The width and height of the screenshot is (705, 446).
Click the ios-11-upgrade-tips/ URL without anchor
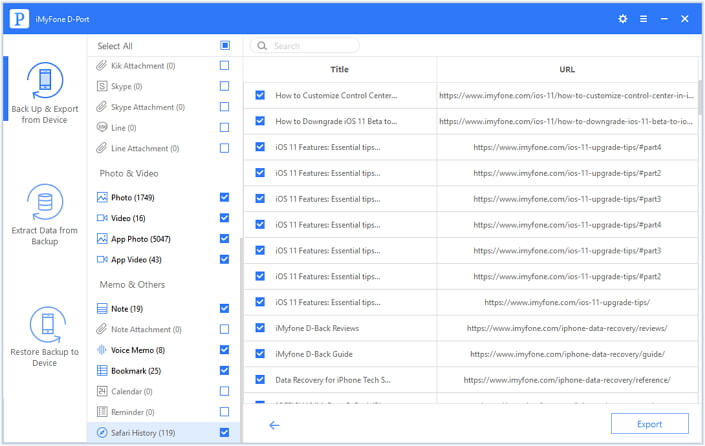[x=567, y=303]
